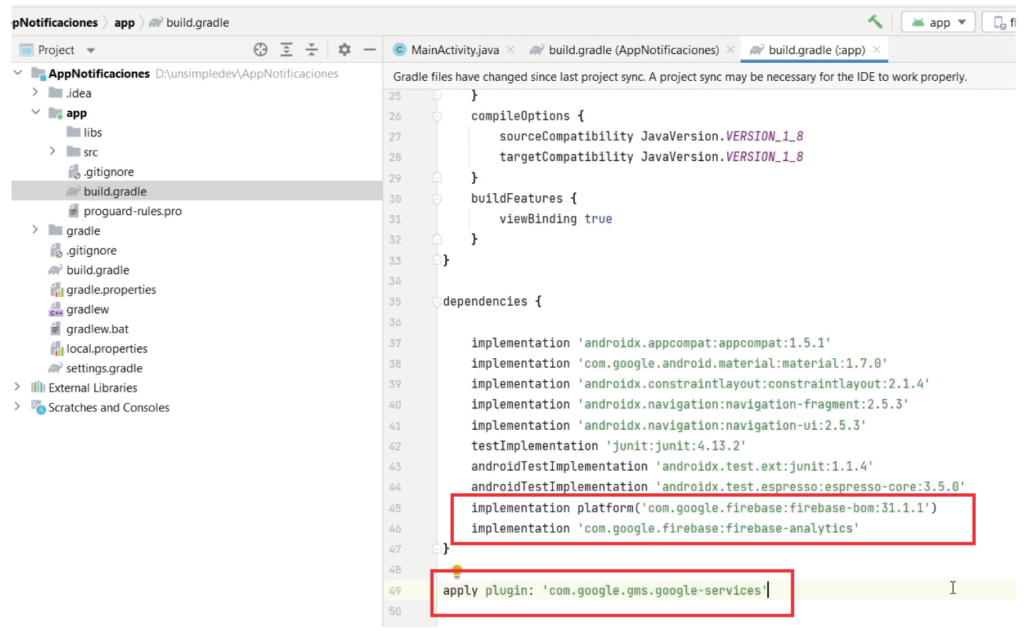Screen dimensions: 1024x631
Task: Switch to build.gradle (AppNotificaciones) tab
Action: pyautogui.click(x=633, y=50)
